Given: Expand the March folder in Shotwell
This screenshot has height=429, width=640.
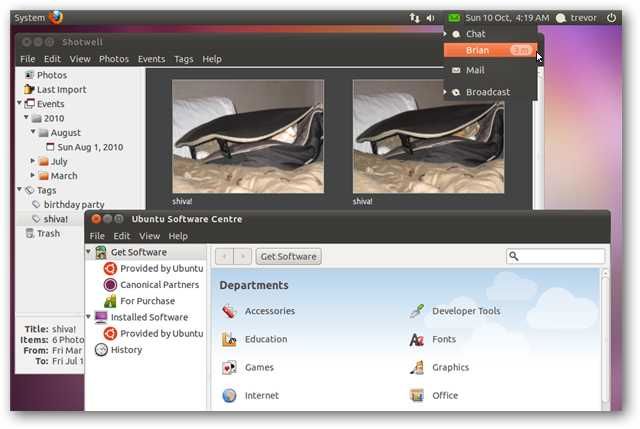Looking at the screenshot, I should 33,175.
